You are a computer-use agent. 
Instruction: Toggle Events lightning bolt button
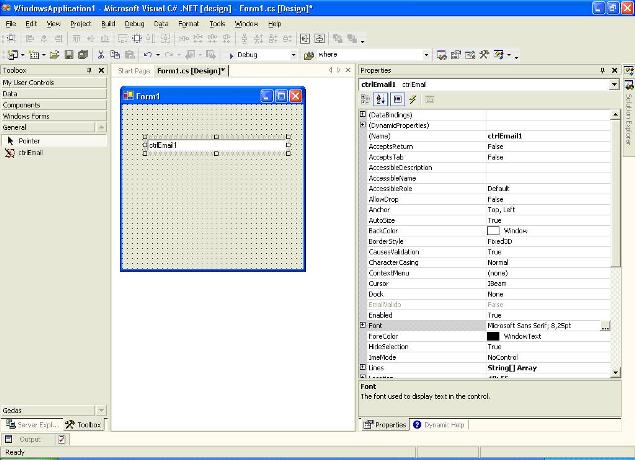pos(413,99)
